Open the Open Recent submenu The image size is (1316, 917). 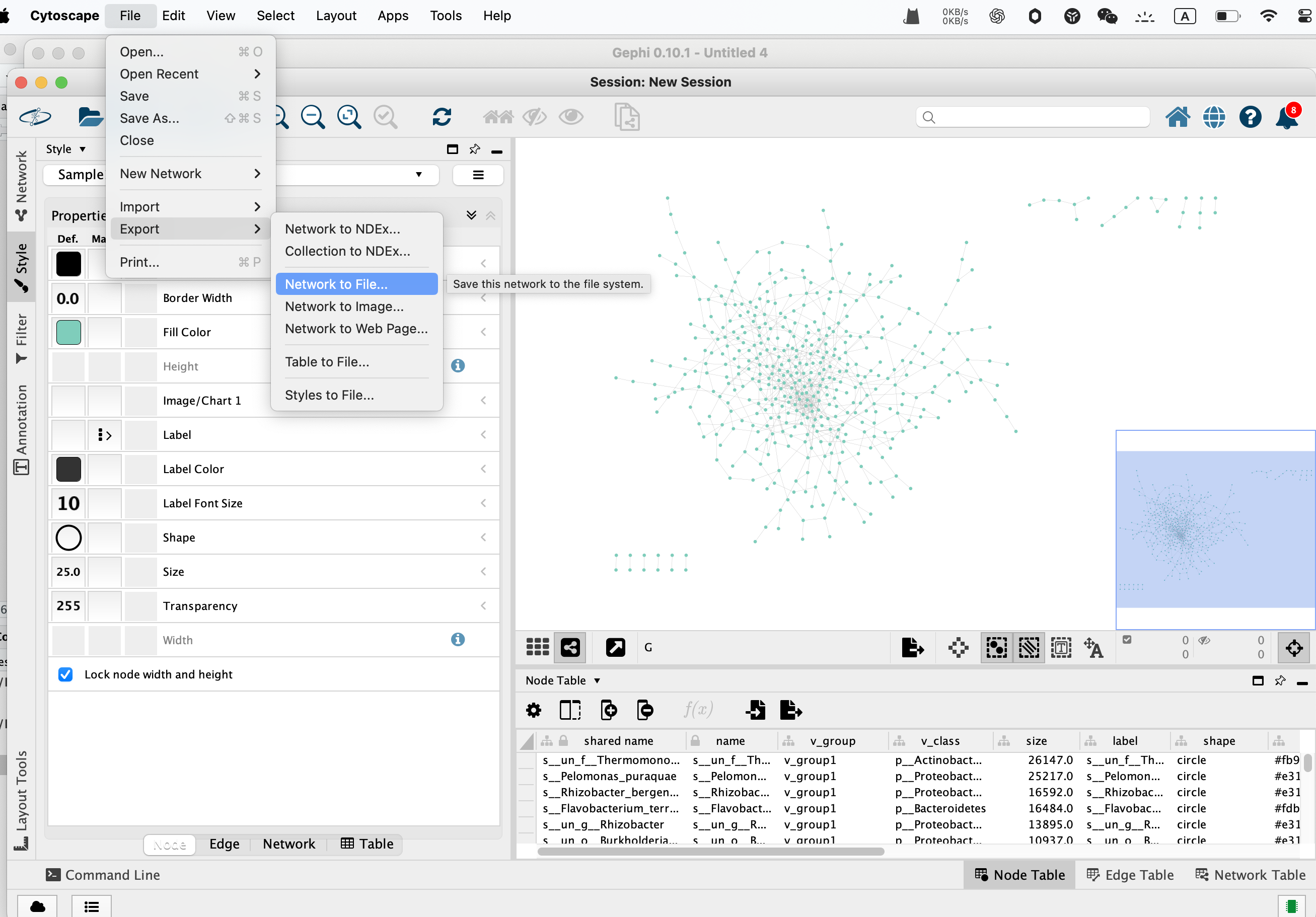[190, 74]
